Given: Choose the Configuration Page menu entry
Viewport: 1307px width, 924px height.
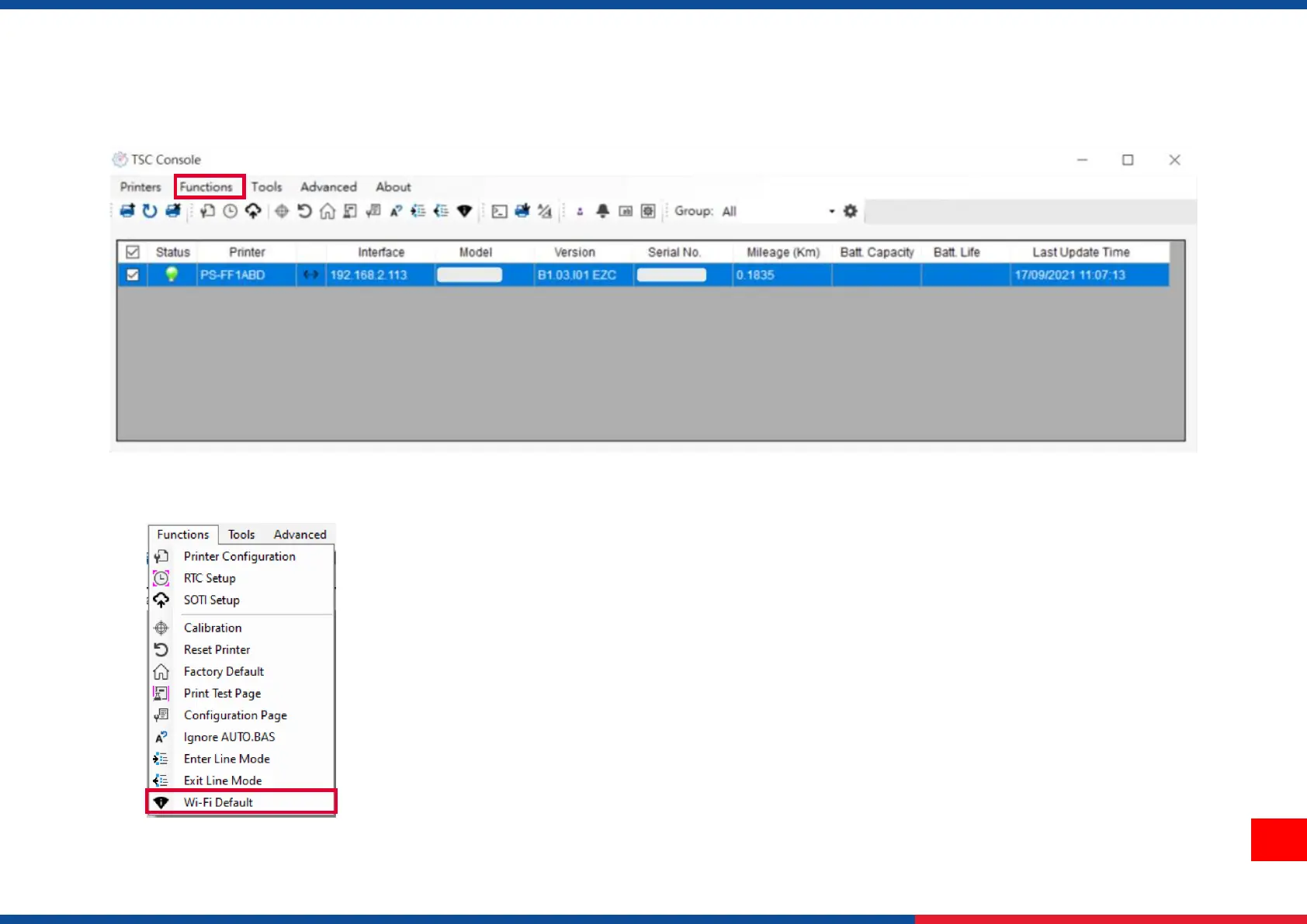Looking at the screenshot, I should [241, 715].
